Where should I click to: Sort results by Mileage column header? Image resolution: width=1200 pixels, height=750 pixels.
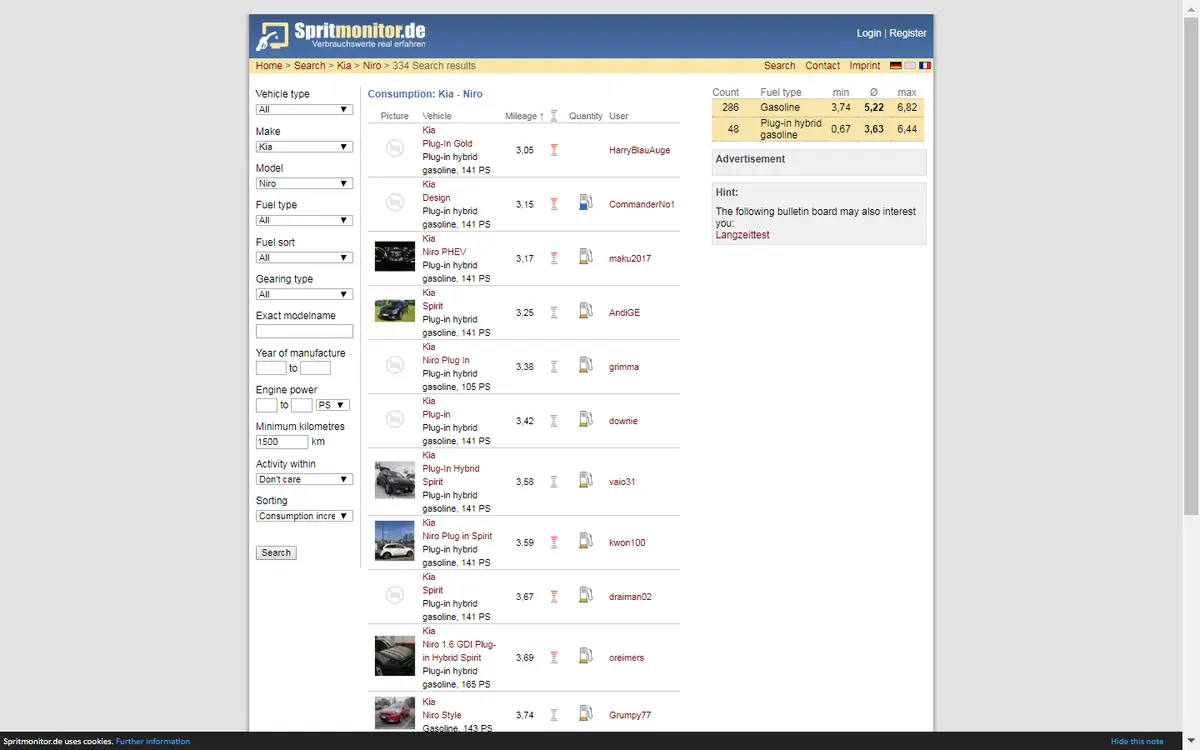521,116
